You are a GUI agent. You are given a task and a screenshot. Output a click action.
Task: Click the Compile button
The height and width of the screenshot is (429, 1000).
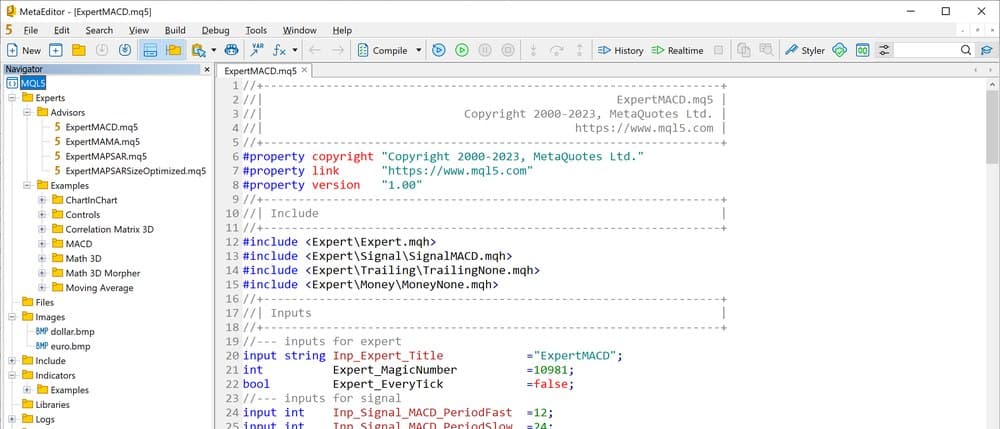coord(383,50)
